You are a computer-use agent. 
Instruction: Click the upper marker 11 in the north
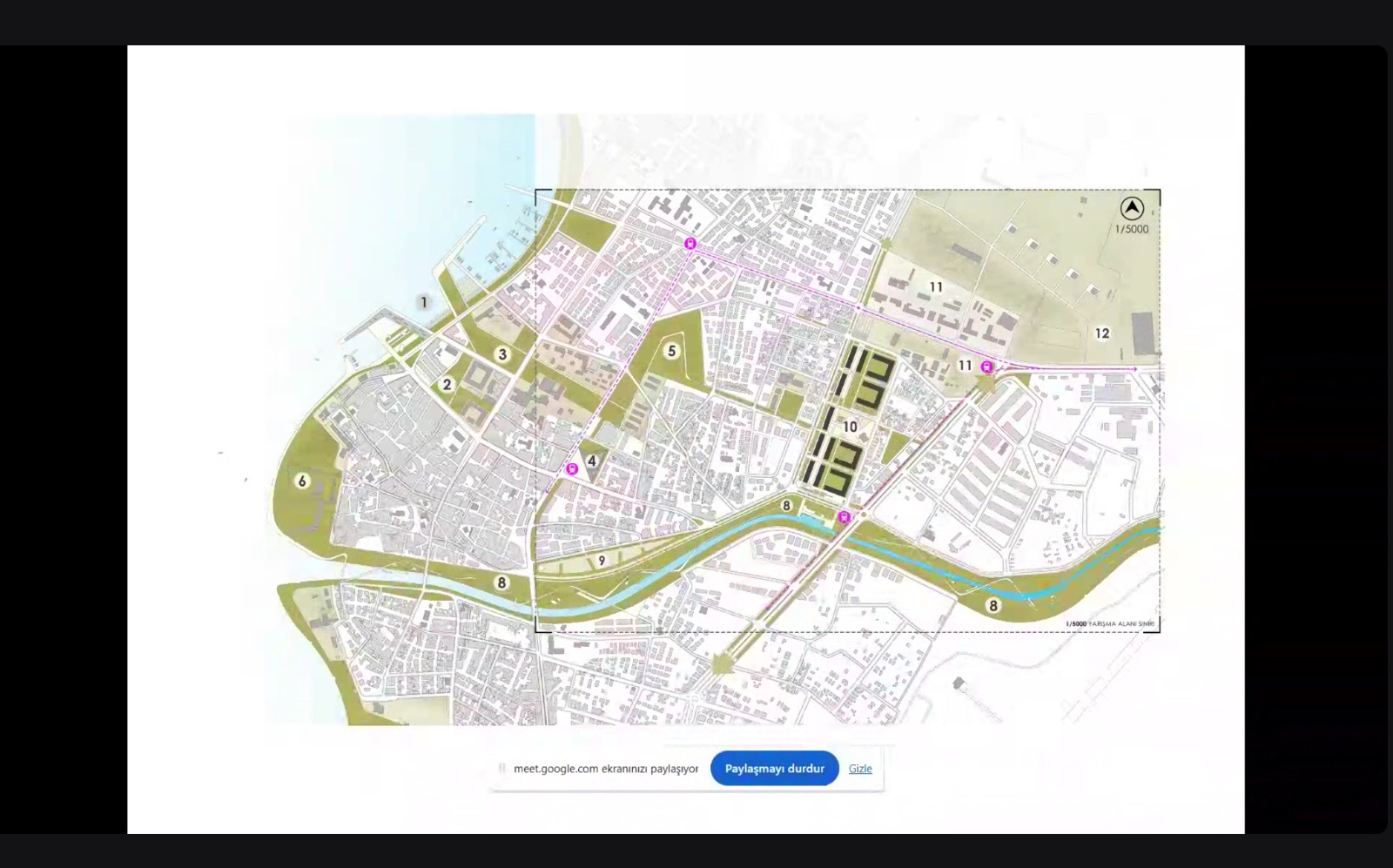(x=936, y=286)
